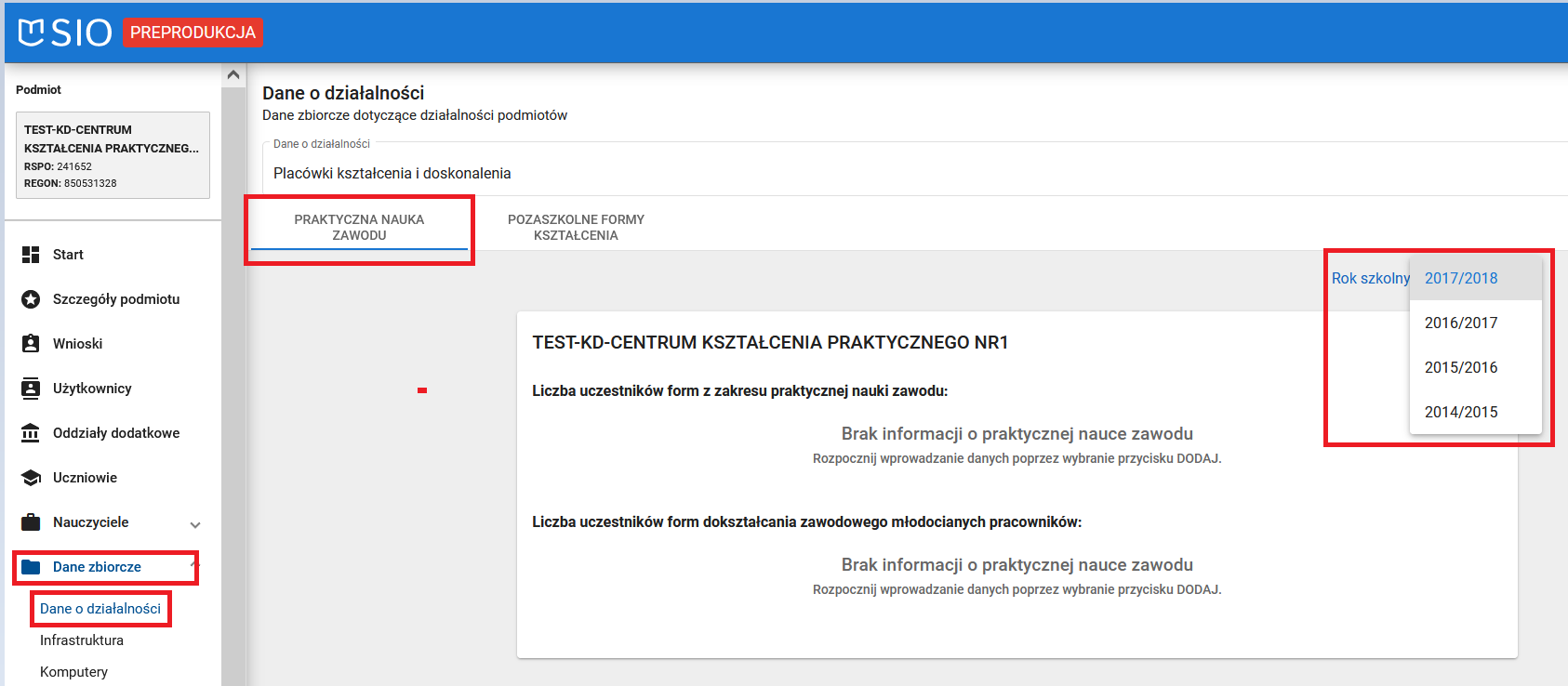1568x686 pixels.
Task: Click the Wnioski clipboard icon
Action: click(x=31, y=344)
